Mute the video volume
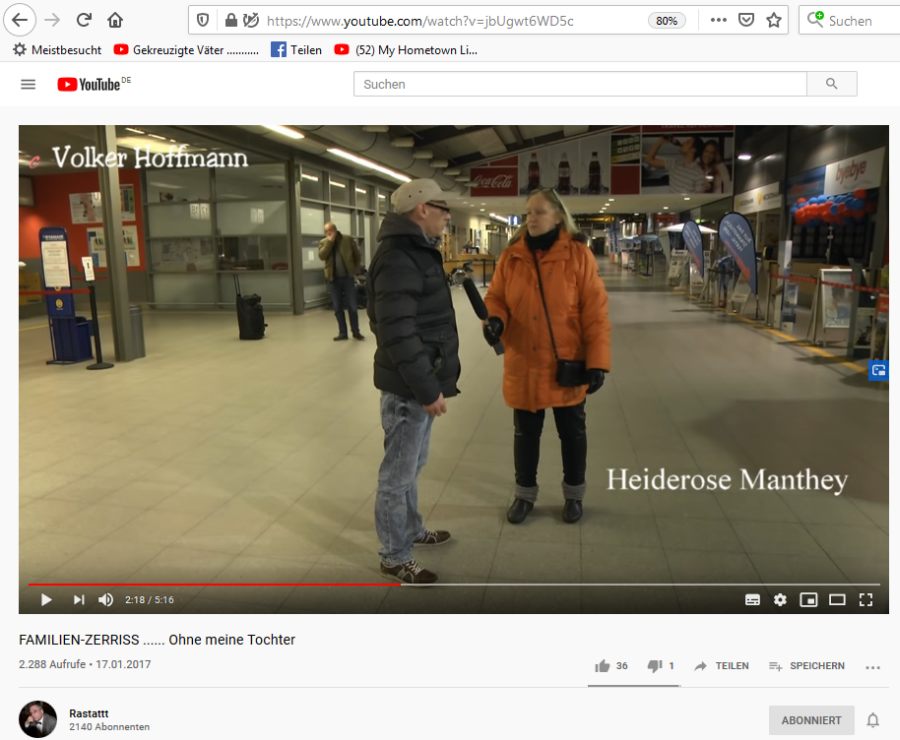Viewport: 900px width, 740px height. pyautogui.click(x=106, y=599)
